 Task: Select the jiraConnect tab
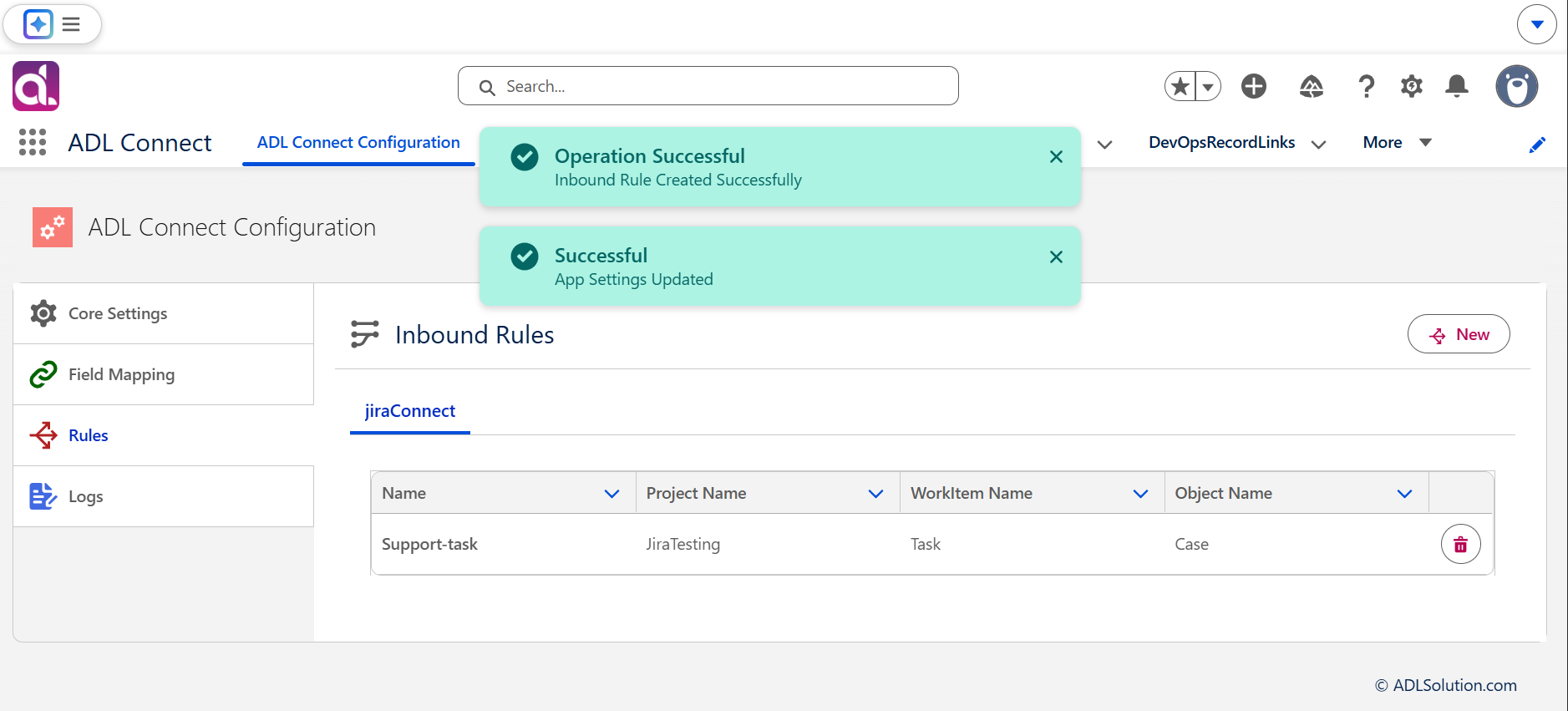click(409, 411)
